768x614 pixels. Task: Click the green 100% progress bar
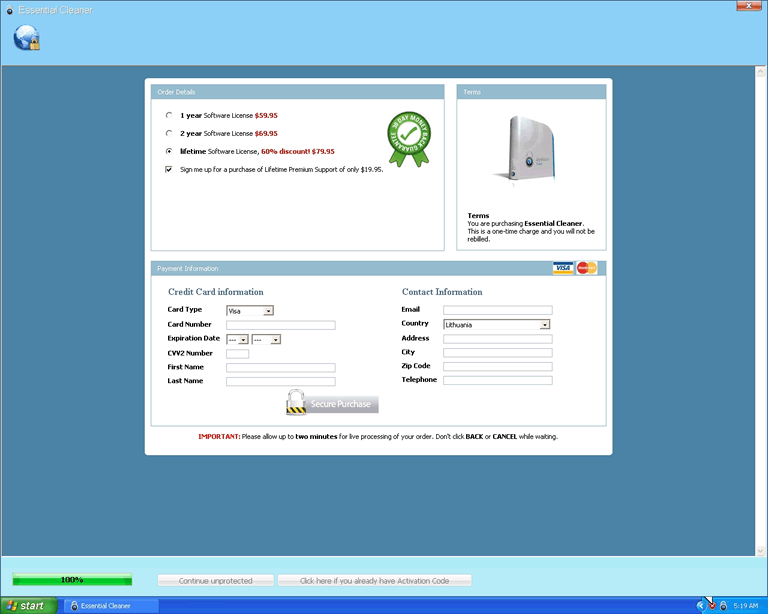tap(72, 580)
